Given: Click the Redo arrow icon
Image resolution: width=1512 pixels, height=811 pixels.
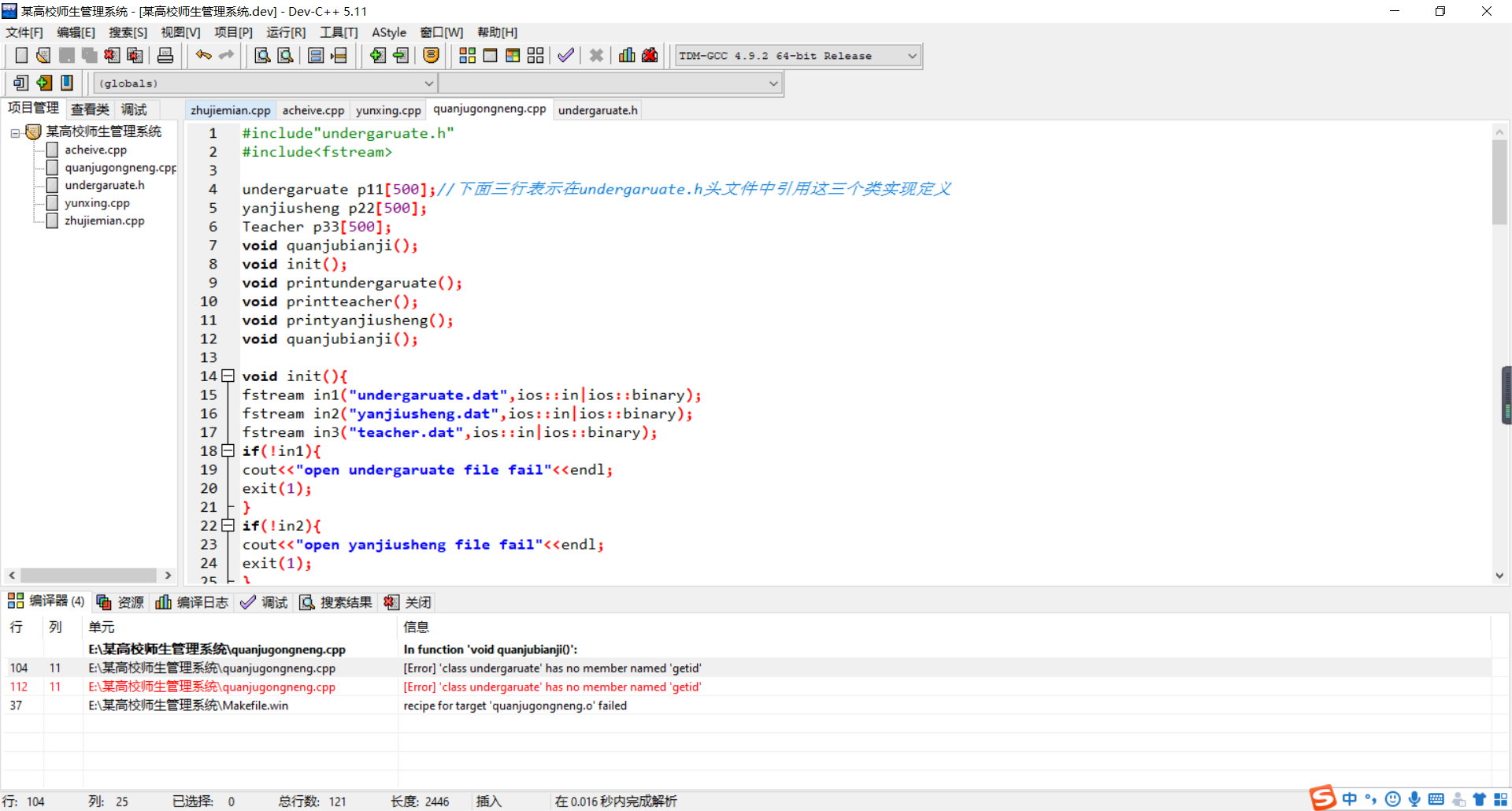Looking at the screenshot, I should click(x=227, y=55).
